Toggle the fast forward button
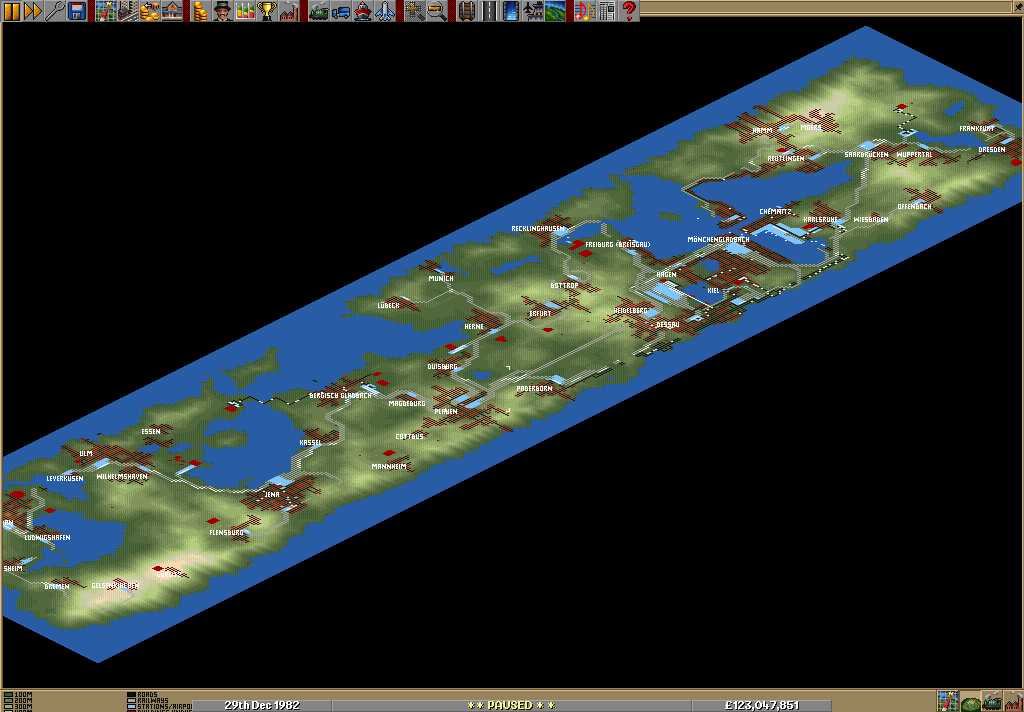Screen dimensions: 1024x712 pyautogui.click(x=33, y=10)
